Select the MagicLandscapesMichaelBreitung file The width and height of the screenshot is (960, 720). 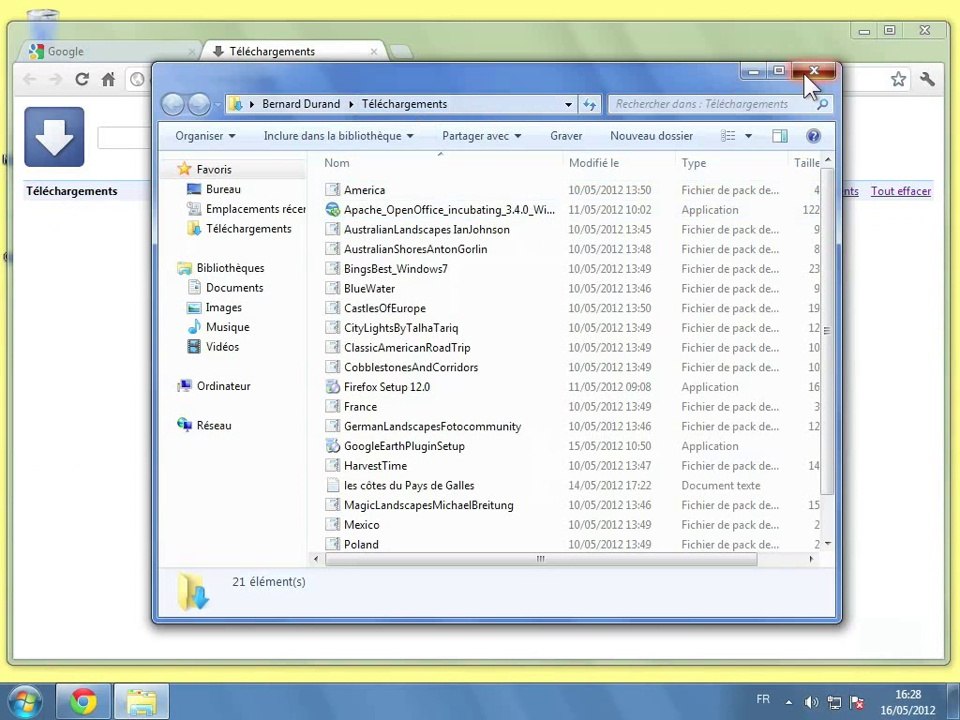click(429, 505)
